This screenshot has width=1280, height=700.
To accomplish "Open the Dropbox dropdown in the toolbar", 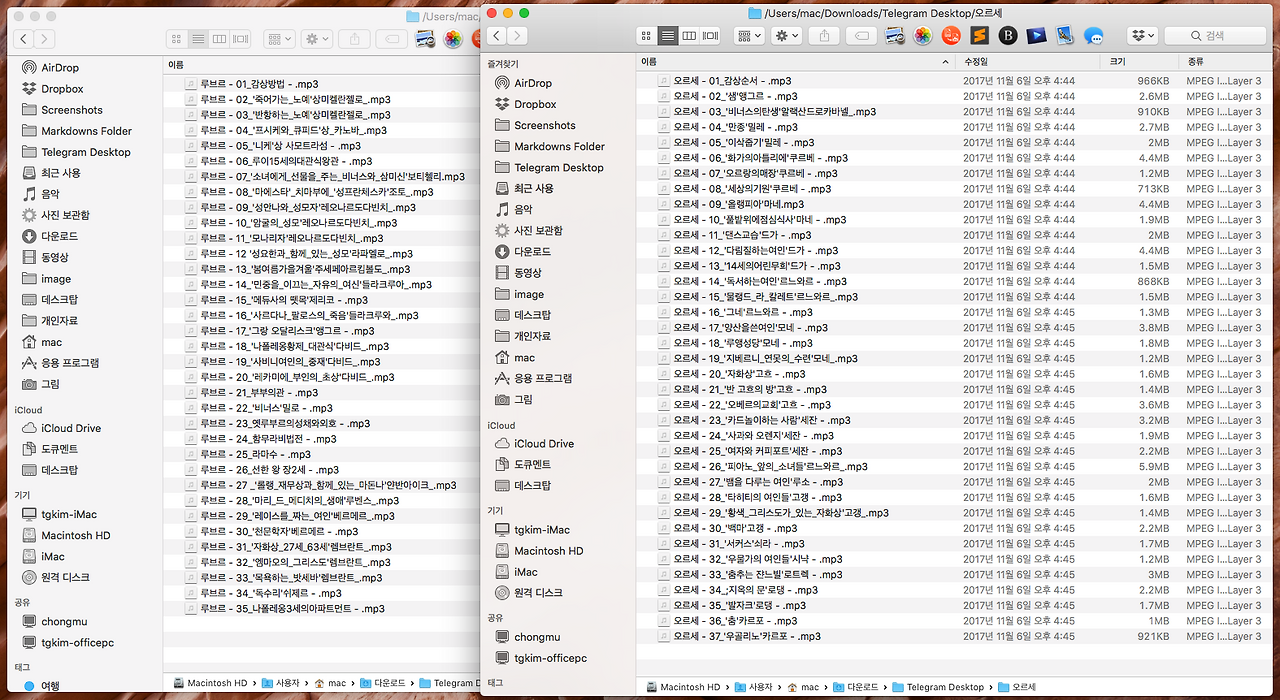I will (x=1141, y=36).
